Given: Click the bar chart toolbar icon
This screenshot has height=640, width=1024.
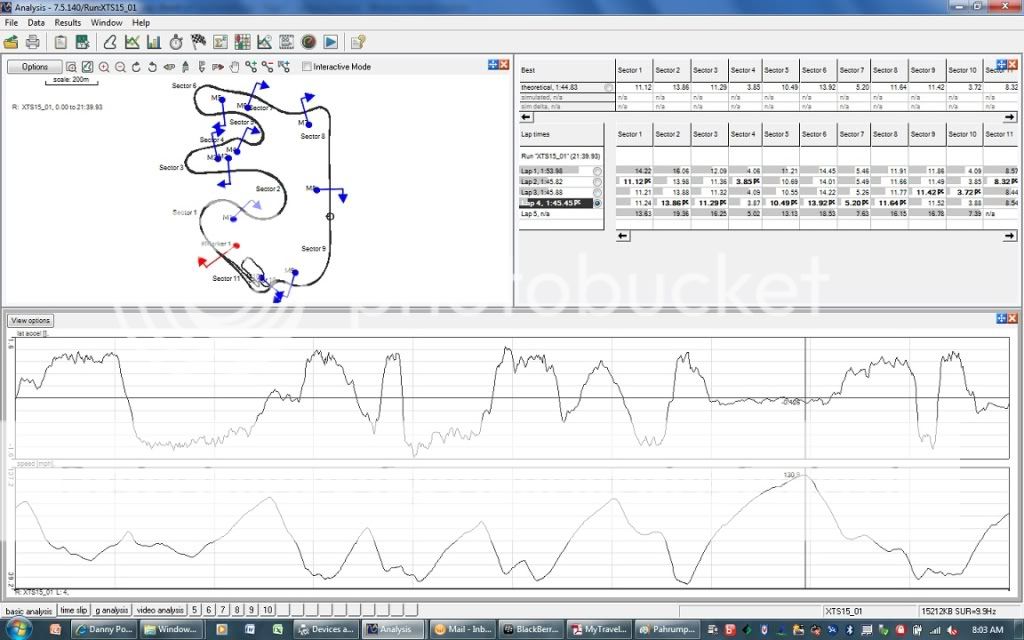Looking at the screenshot, I should (x=154, y=42).
